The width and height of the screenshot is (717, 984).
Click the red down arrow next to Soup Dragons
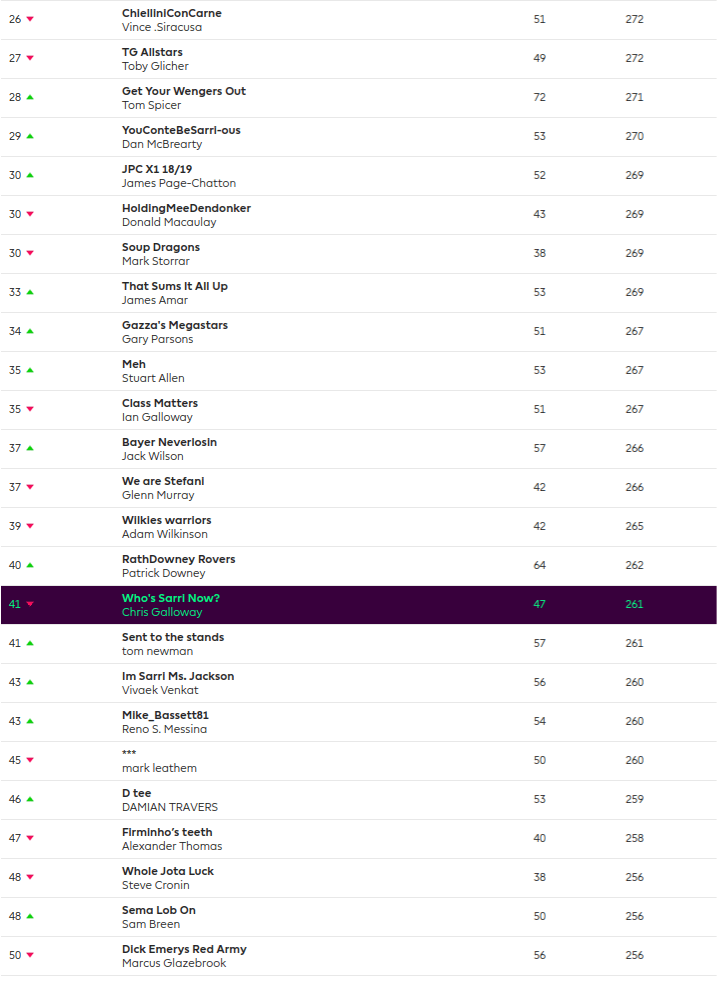tap(30, 253)
